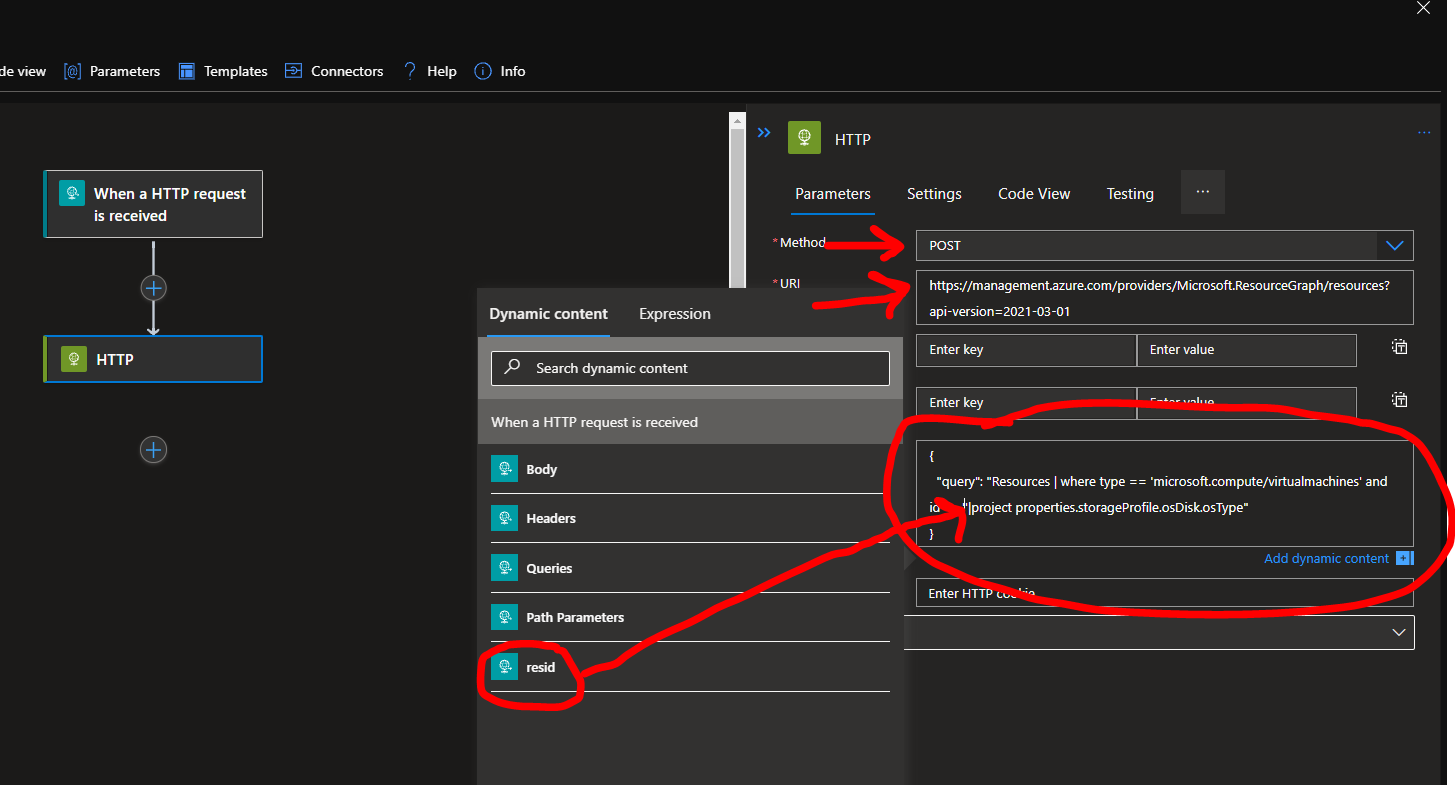The image size is (1455, 785).
Task: Switch to the Expression tab in dynamic content
Action: point(674,313)
